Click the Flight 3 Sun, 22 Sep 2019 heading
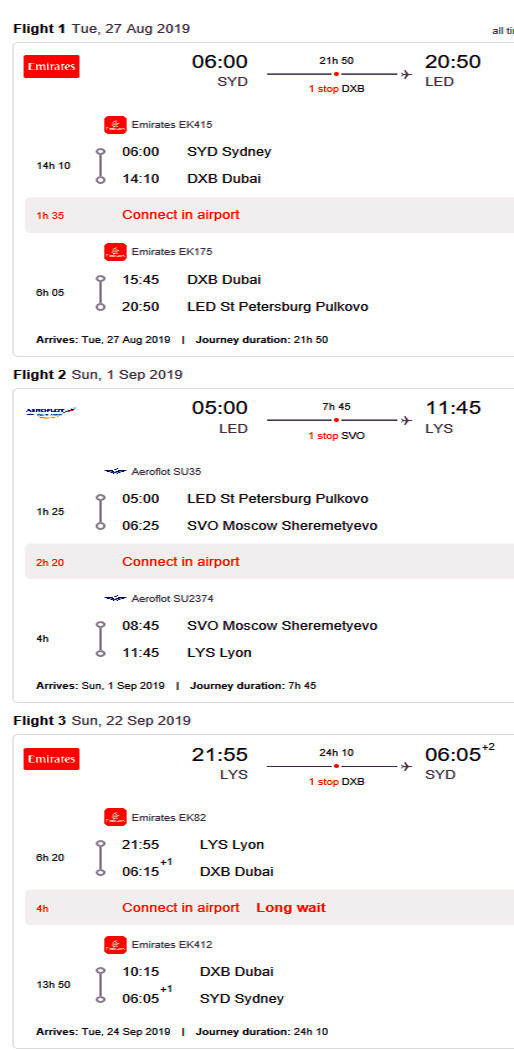This screenshot has height=1050, width=514. click(102, 721)
